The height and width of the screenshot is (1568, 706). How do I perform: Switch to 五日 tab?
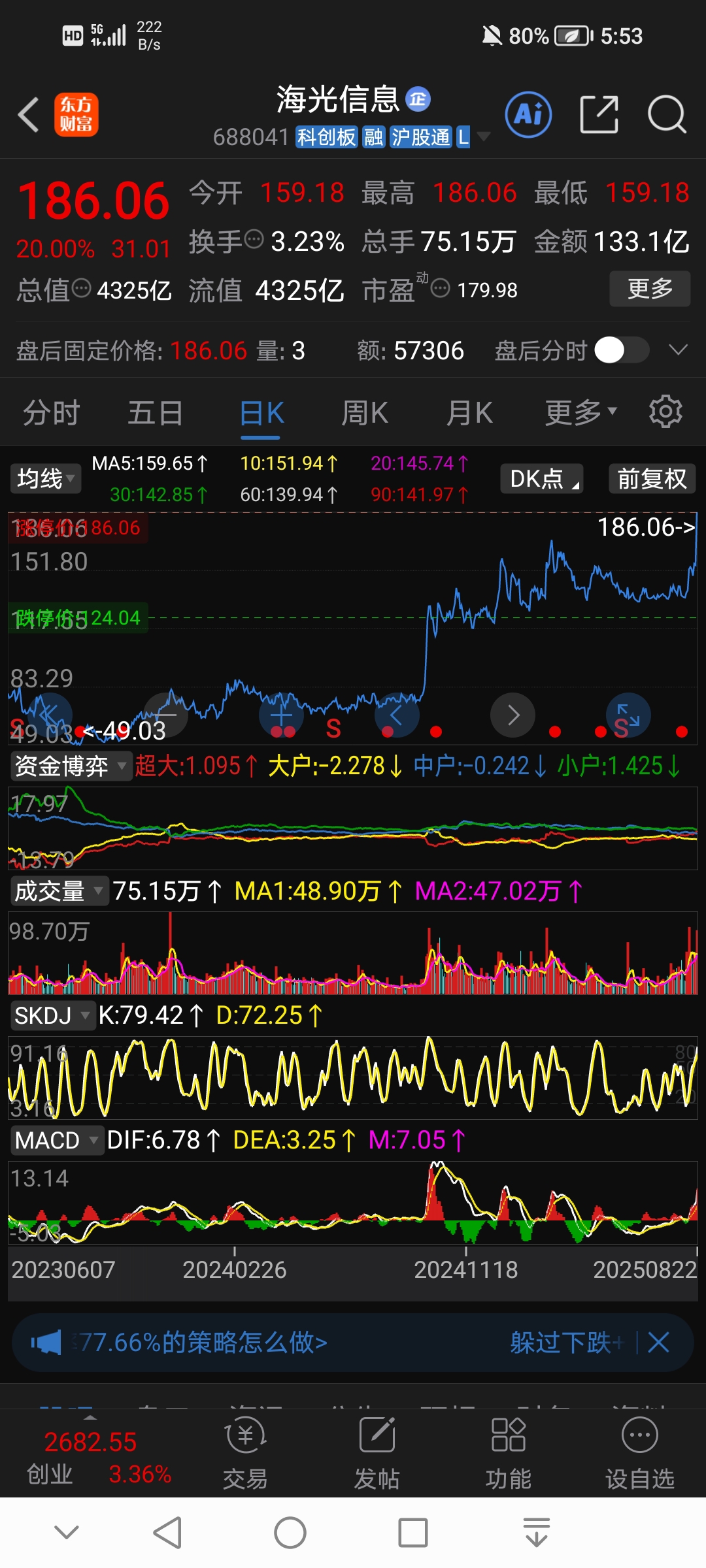point(155,413)
